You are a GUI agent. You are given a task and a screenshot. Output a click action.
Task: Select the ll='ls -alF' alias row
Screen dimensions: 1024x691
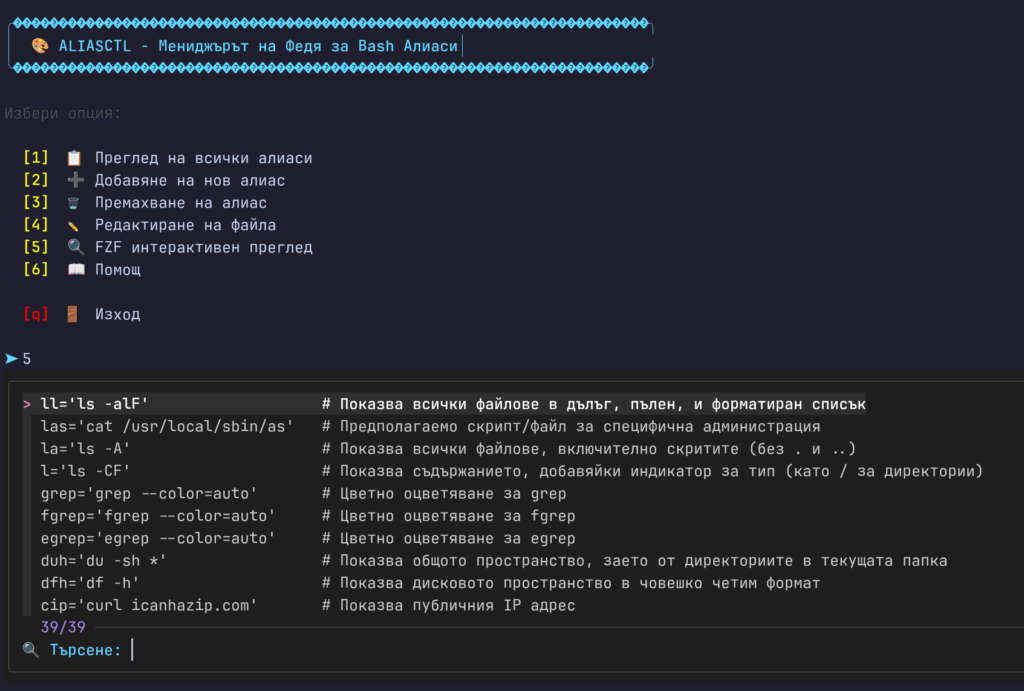(x=95, y=404)
